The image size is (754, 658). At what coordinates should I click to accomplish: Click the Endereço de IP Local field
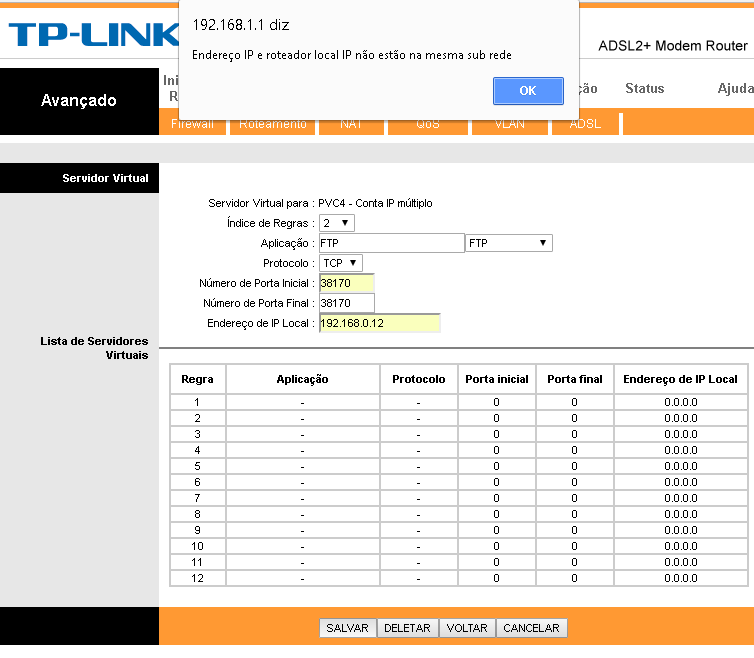coord(380,323)
